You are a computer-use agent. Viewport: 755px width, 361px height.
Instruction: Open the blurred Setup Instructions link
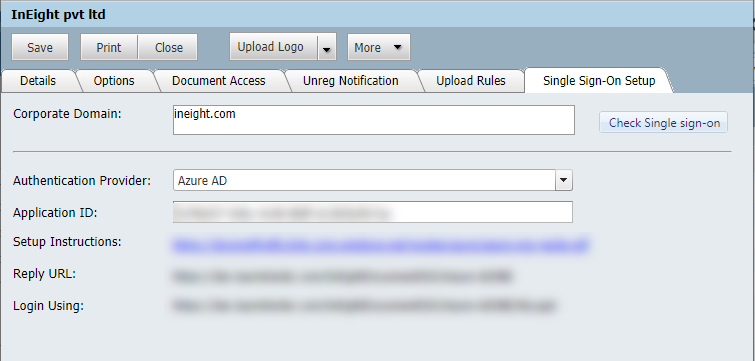click(380, 245)
